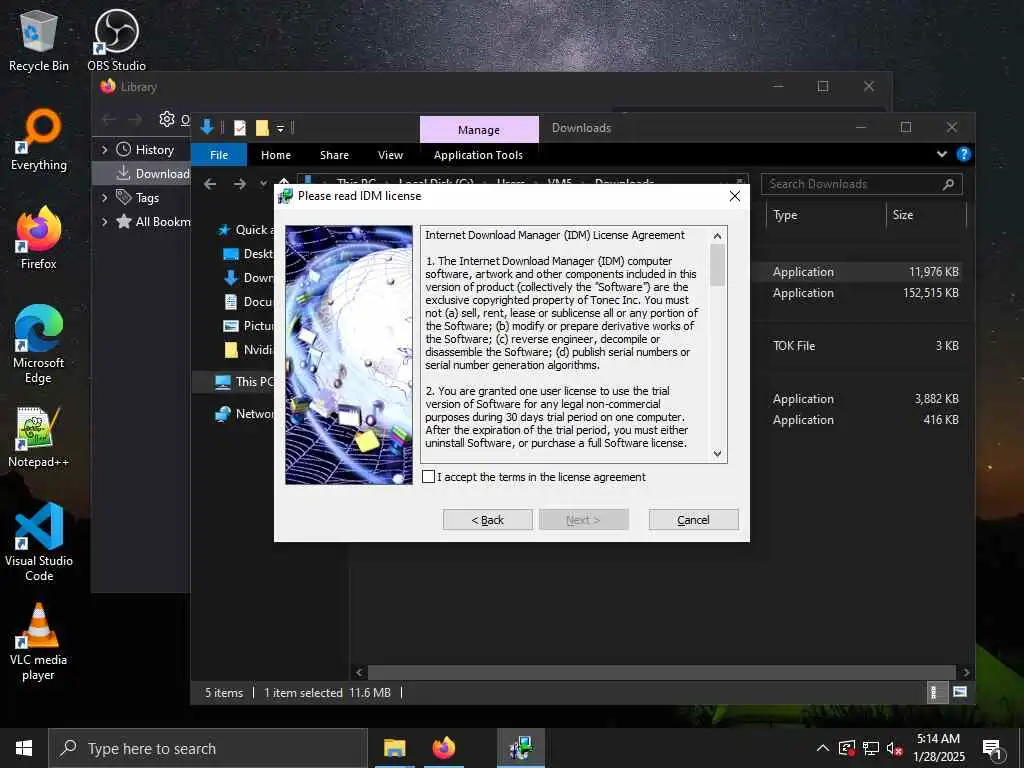Cancel the IDM license dialog
1024x768 pixels.
pyautogui.click(x=693, y=520)
